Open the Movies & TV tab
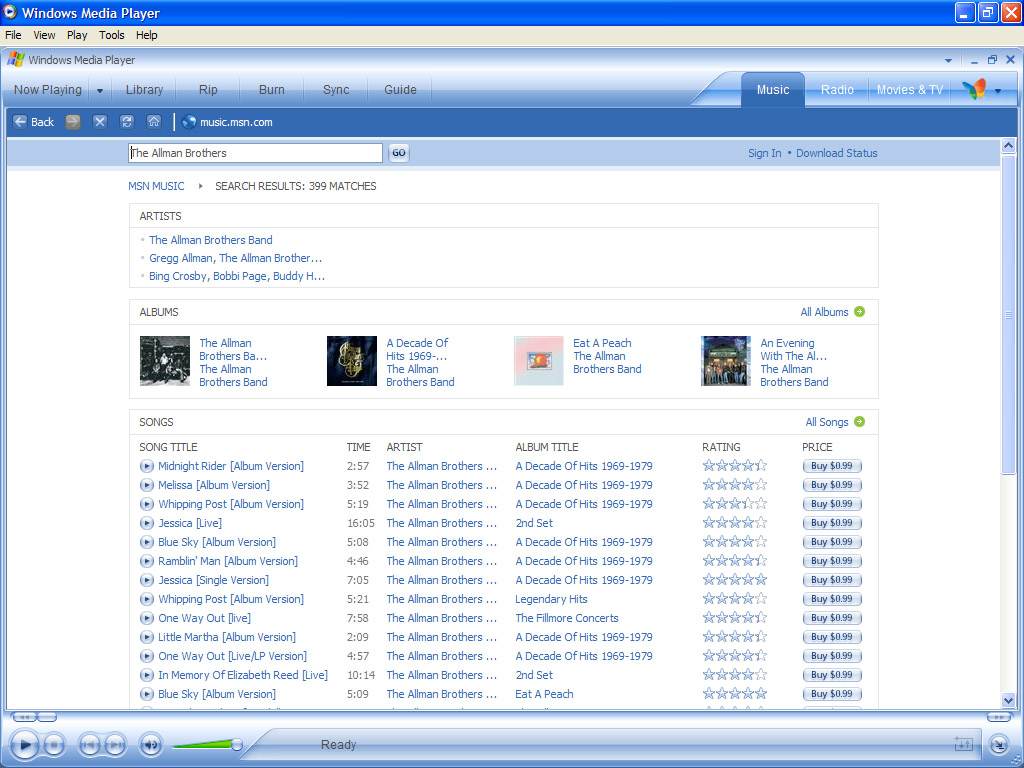The height and width of the screenshot is (768, 1024). [910, 90]
